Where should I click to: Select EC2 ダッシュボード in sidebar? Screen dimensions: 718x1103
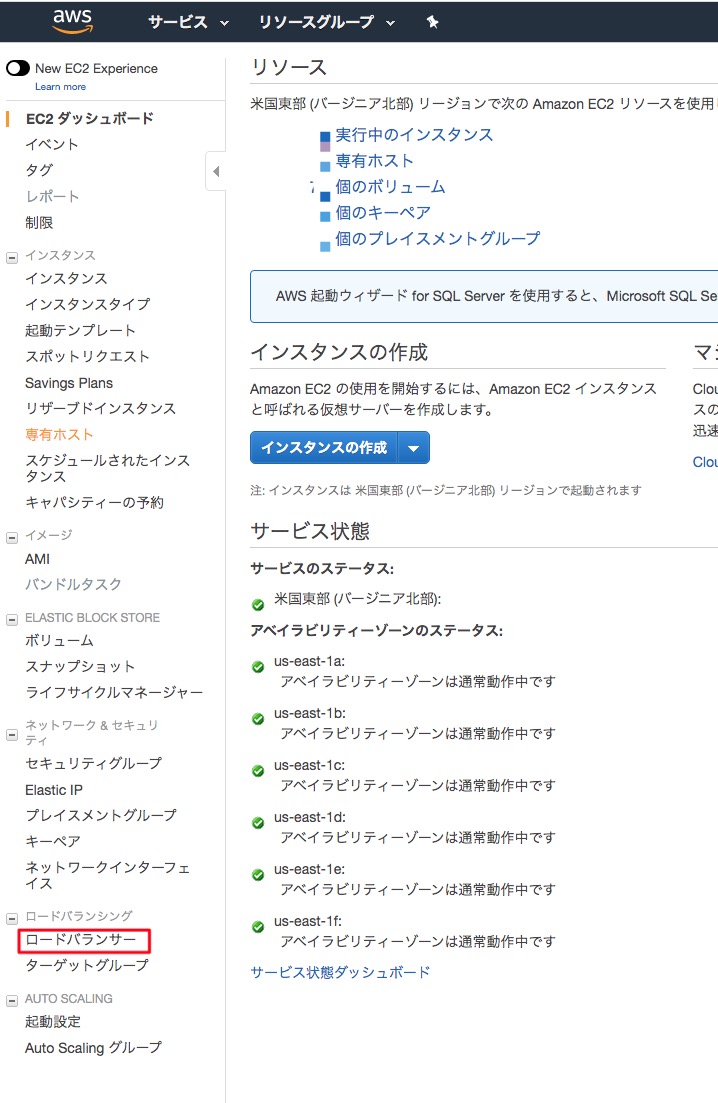(x=89, y=118)
